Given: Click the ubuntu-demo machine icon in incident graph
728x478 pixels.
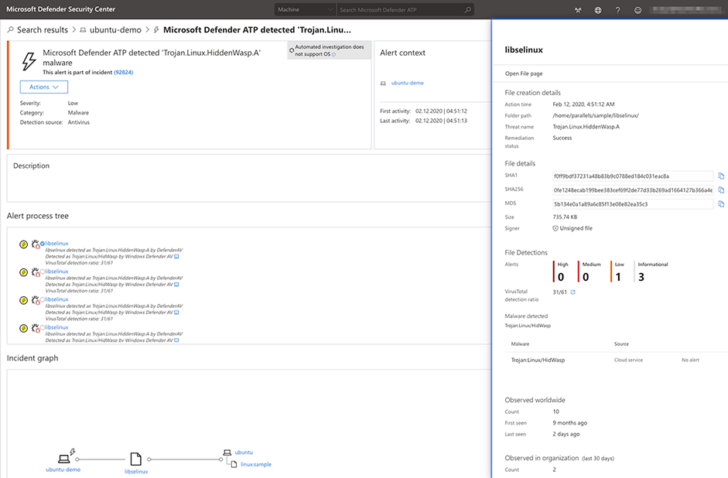Looking at the screenshot, I should tap(64, 459).
